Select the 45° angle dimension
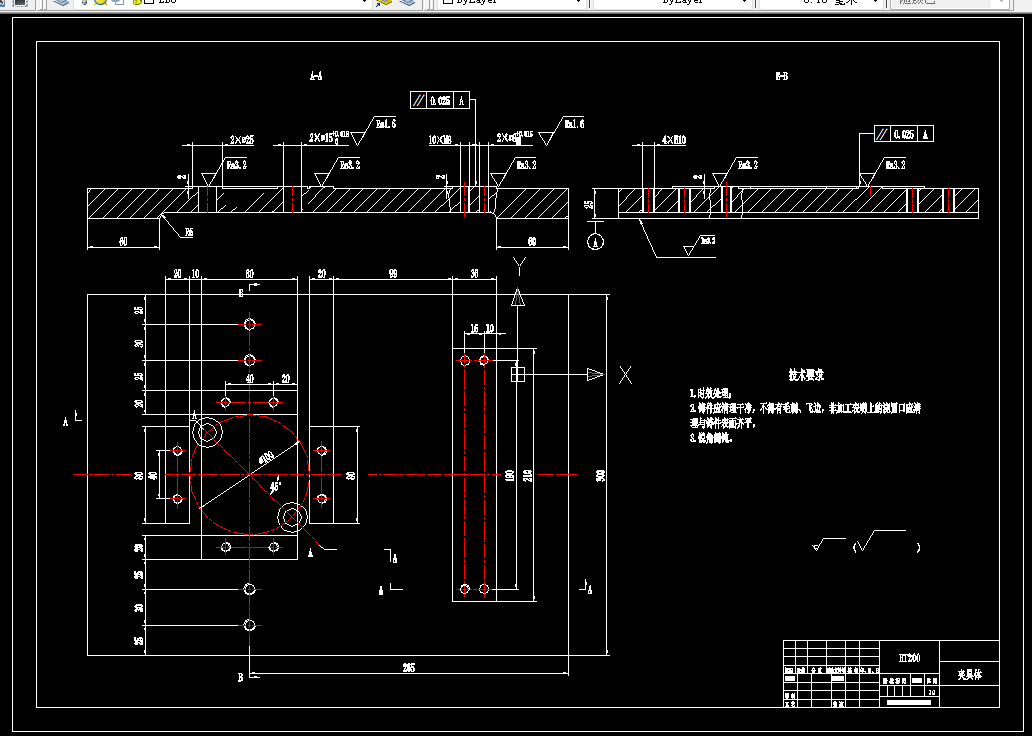The image size is (1032, 736). 275,486
